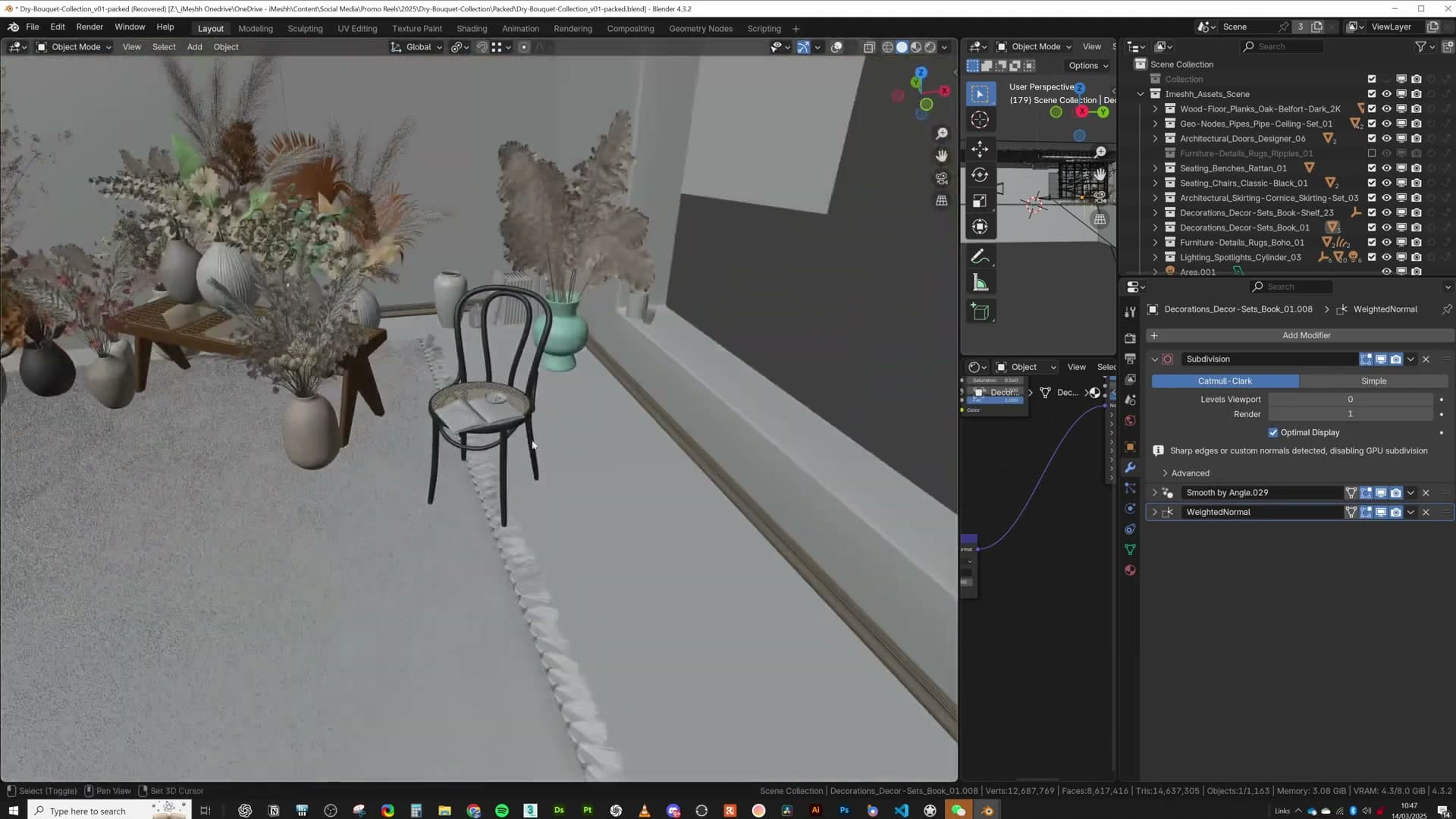Image resolution: width=1456 pixels, height=819 pixels.
Task: Toggle camera view in main viewport
Action: 942,178
